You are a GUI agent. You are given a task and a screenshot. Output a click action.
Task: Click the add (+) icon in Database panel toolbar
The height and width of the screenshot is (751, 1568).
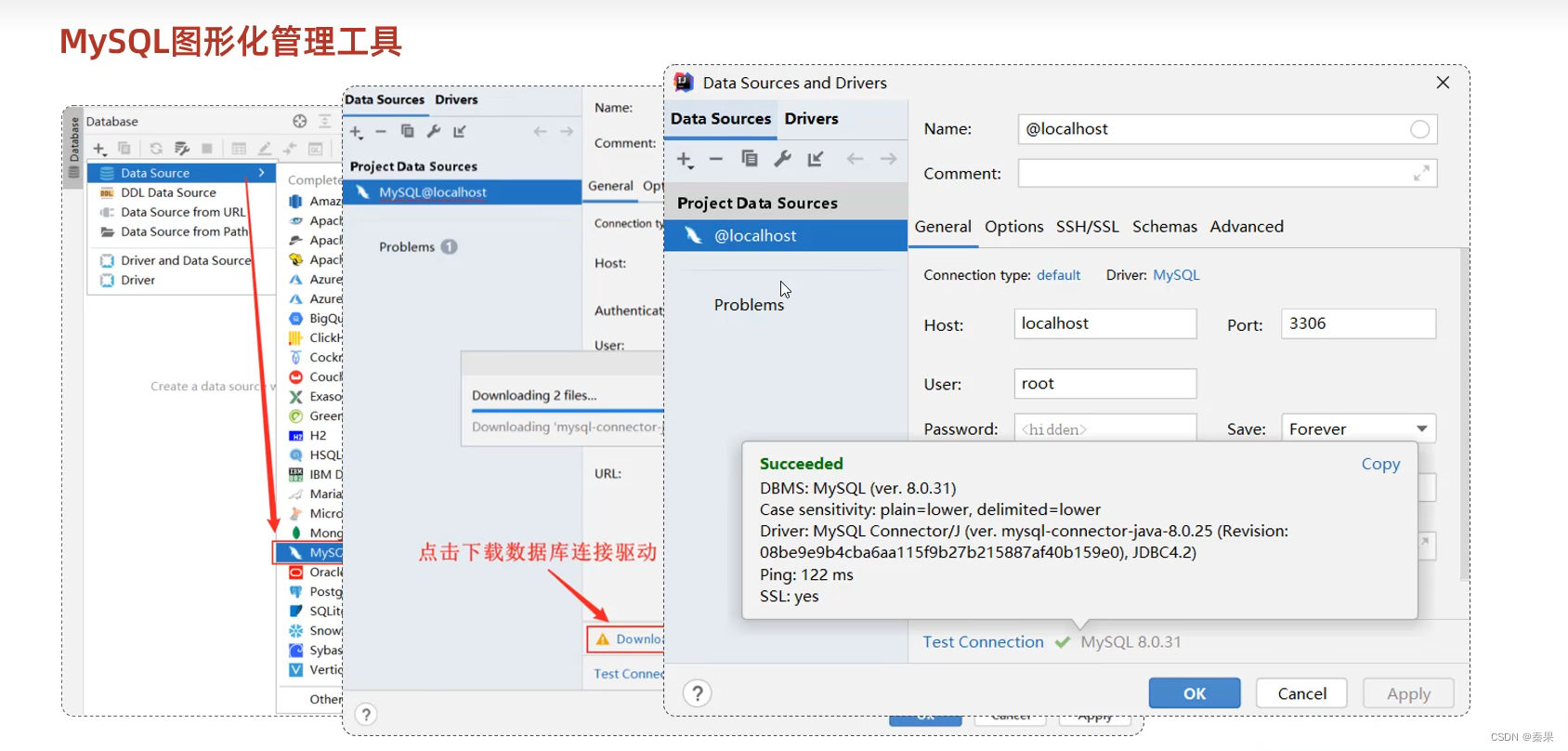[99, 149]
